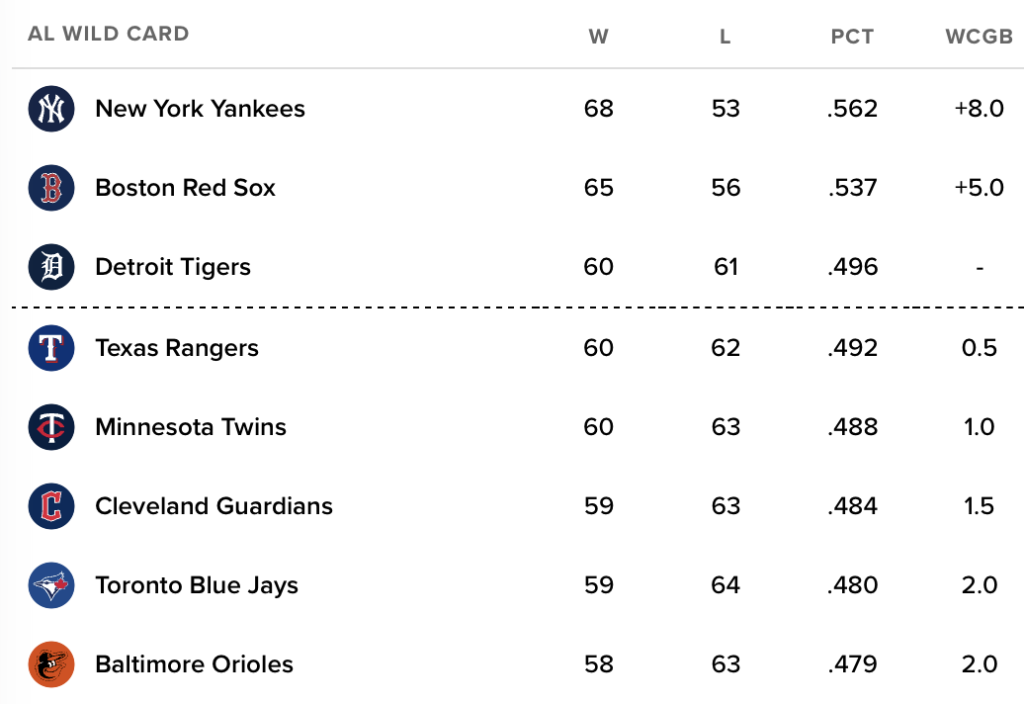1024x704 pixels.
Task: Select the Cleveland Guardians team name
Action: [x=214, y=505]
